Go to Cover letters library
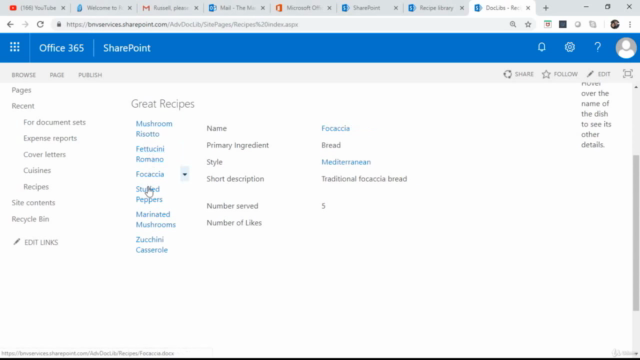This screenshot has width=640, height=360. point(44,154)
